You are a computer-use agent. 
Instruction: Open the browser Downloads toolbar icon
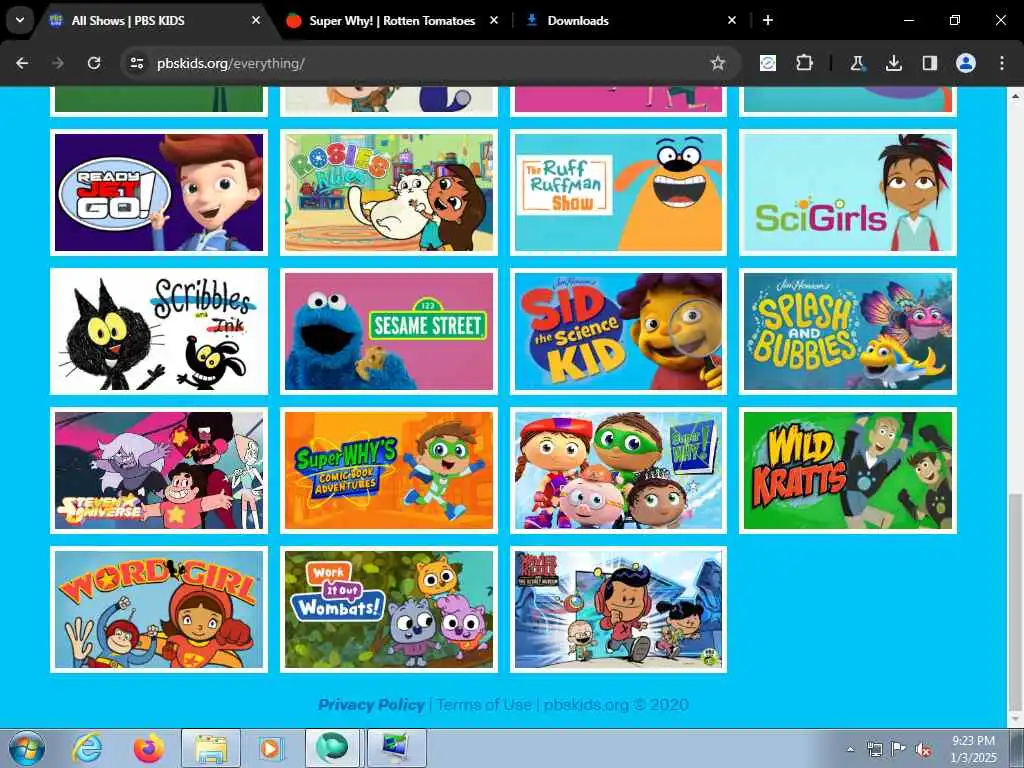[x=893, y=63]
